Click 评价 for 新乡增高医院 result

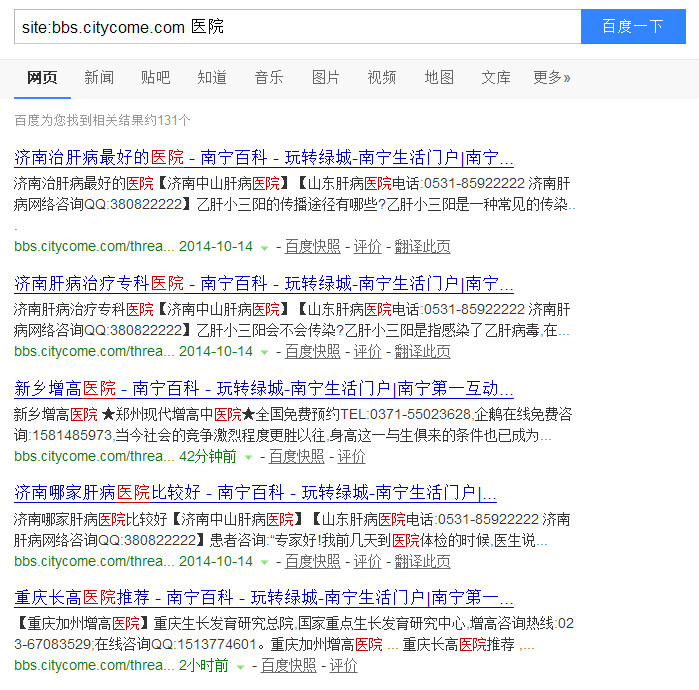pos(351,456)
